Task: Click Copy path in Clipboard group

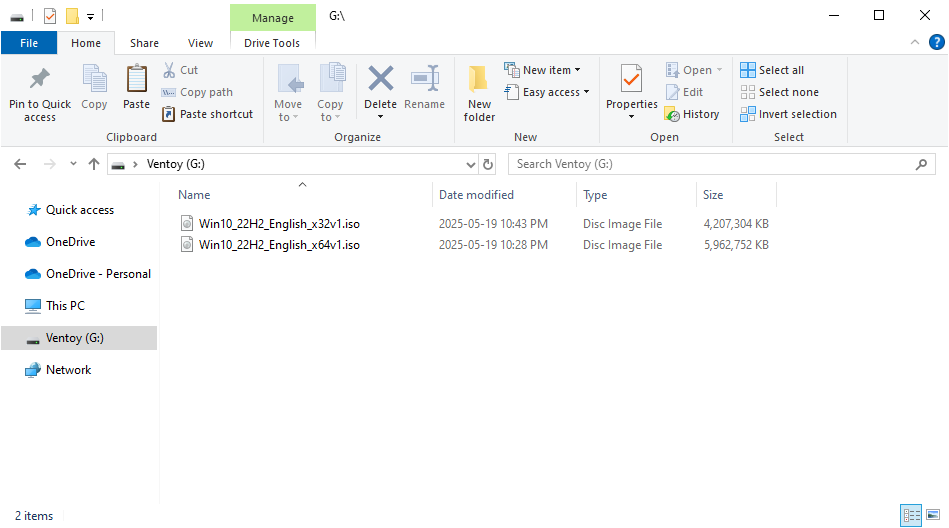Action: tap(197, 92)
